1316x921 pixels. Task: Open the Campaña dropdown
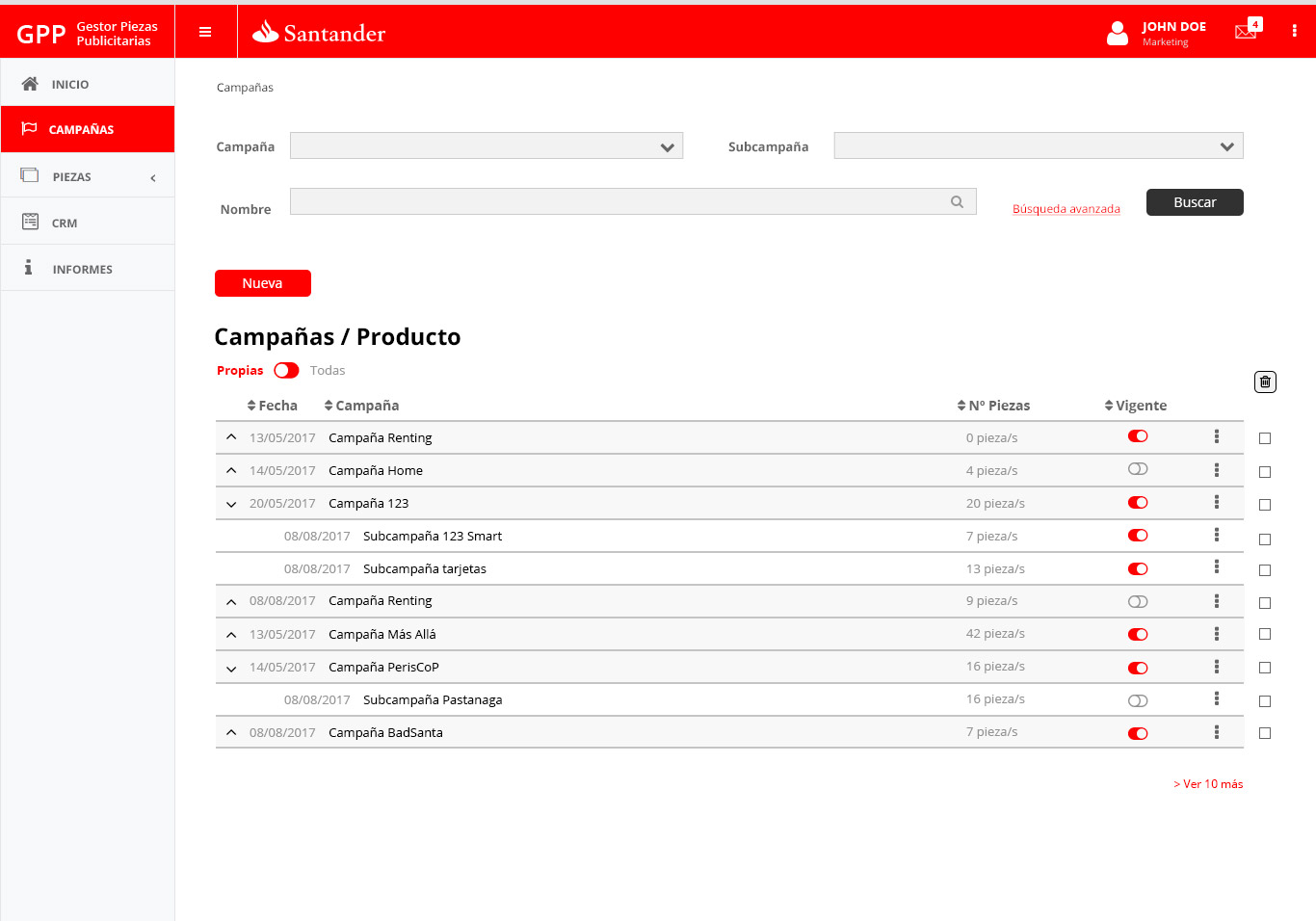(487, 145)
